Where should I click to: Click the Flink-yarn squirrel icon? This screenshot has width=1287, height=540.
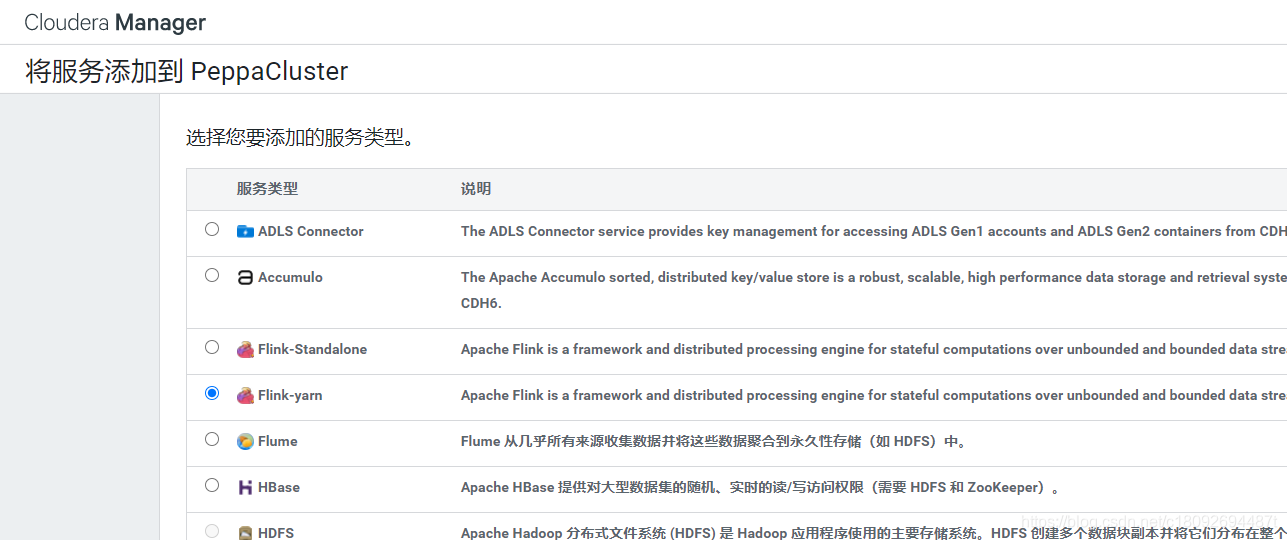tap(245, 395)
